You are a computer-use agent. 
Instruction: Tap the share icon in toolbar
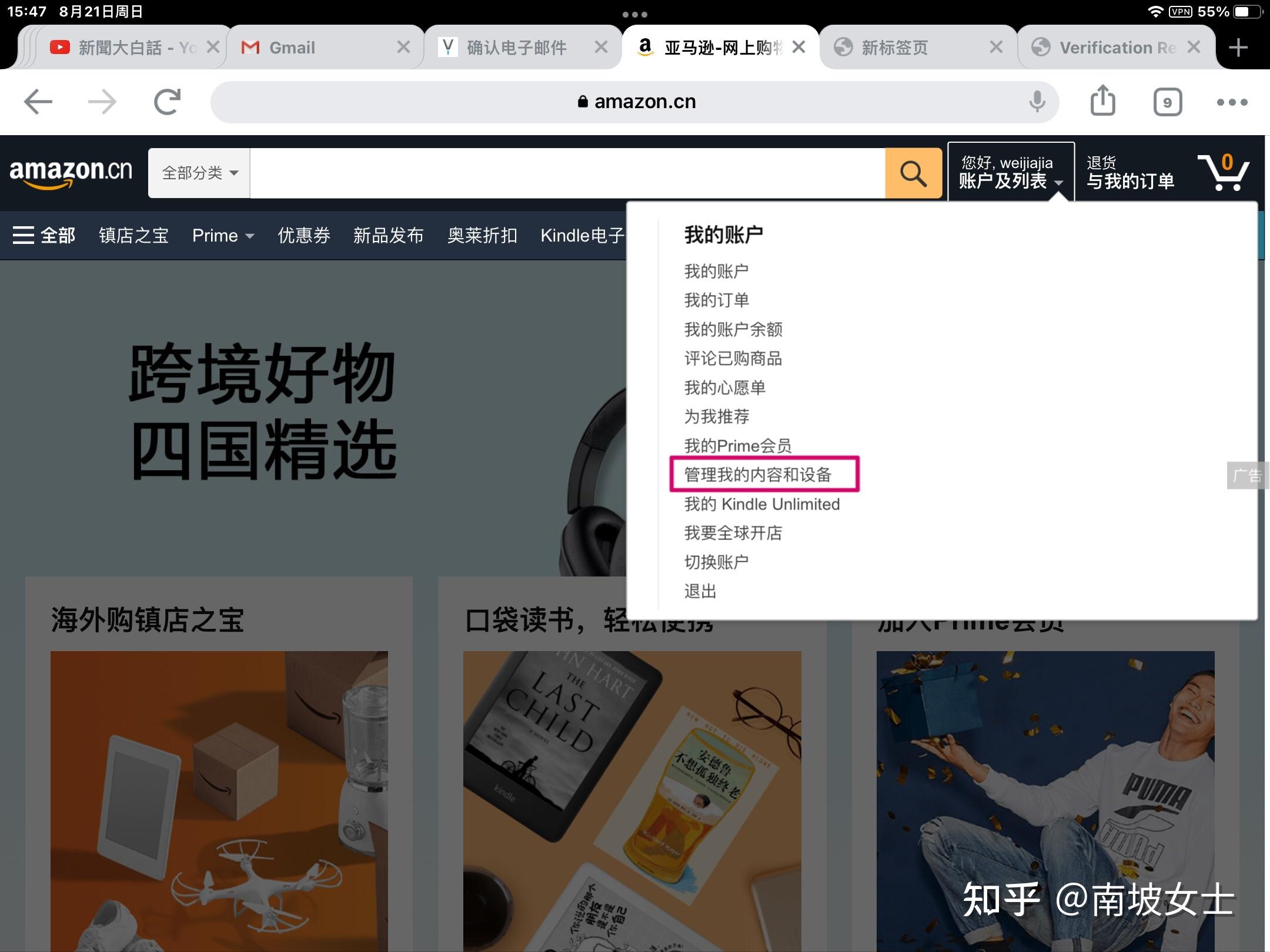(x=1102, y=101)
